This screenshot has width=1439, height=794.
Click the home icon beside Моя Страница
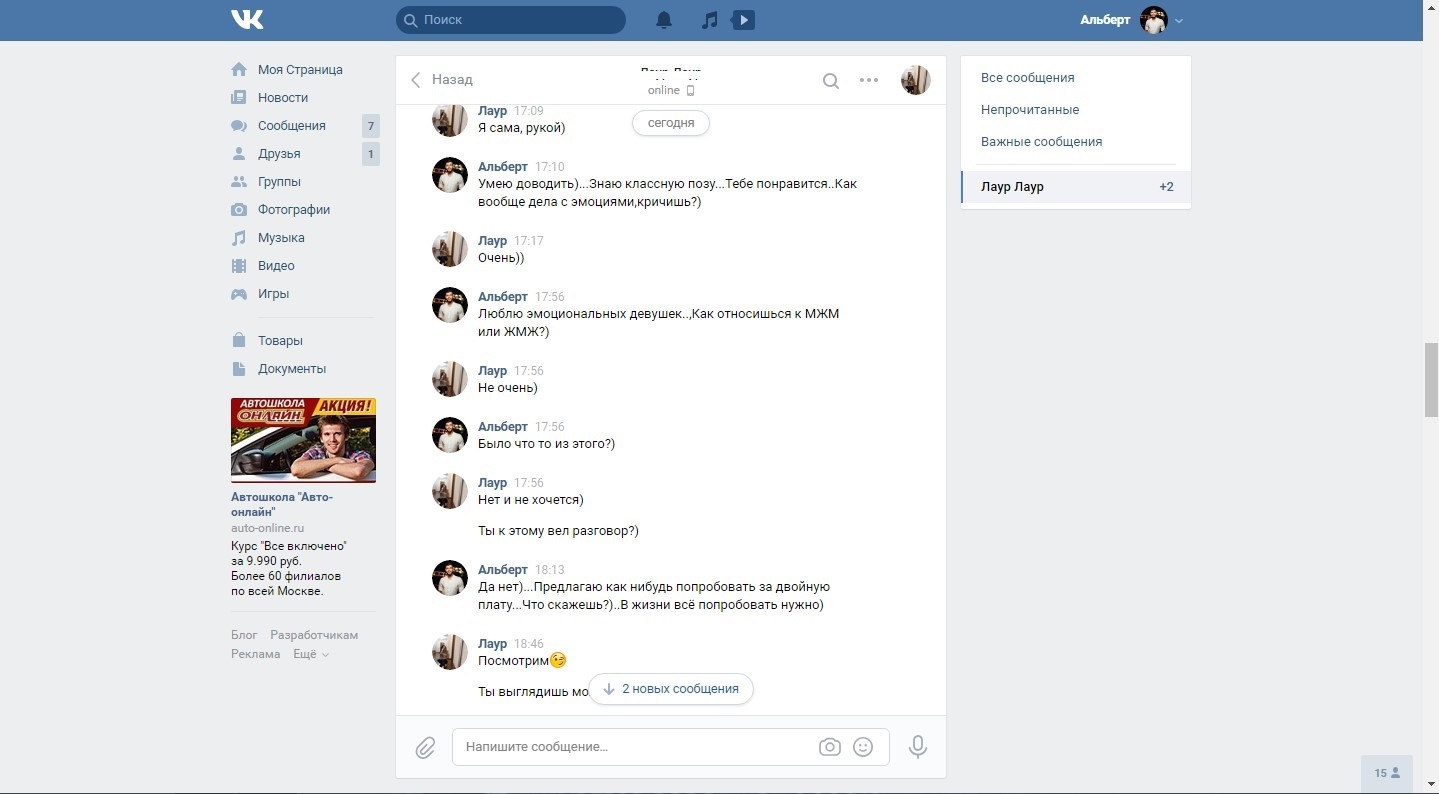point(239,70)
